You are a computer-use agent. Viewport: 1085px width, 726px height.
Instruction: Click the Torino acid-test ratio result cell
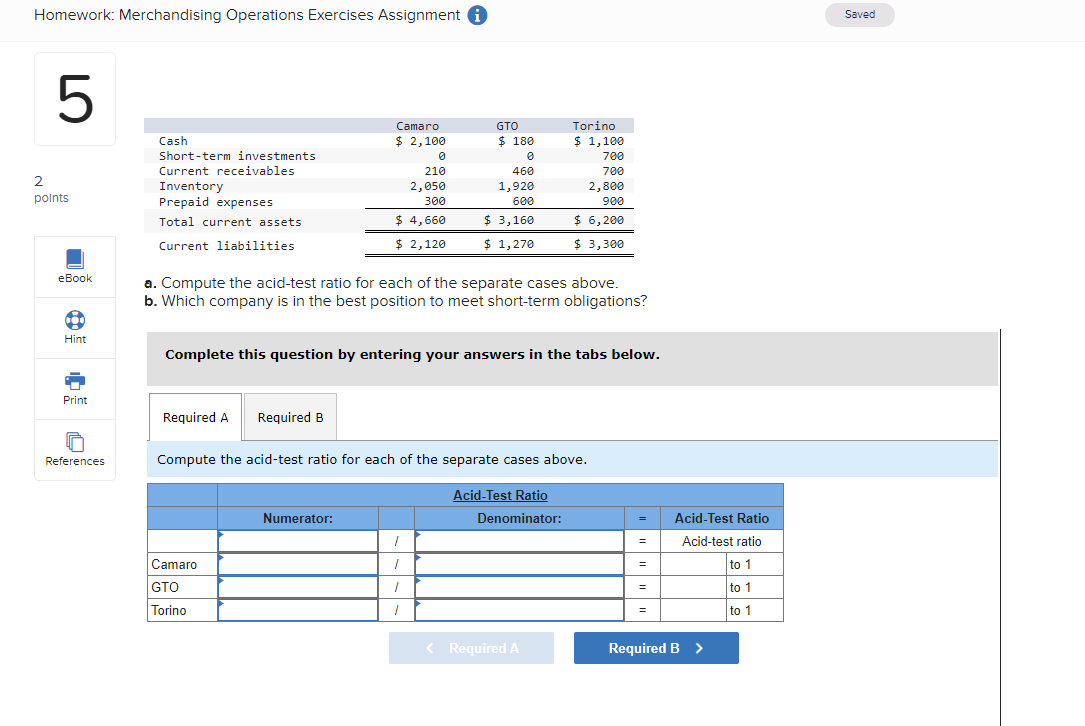[x=693, y=610]
